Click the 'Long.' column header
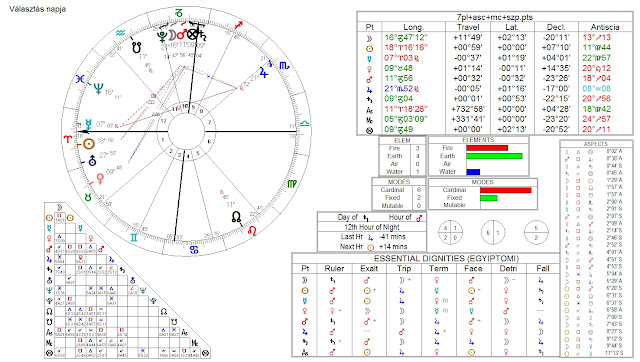Viewport: 640px width, 362px height. point(413,27)
